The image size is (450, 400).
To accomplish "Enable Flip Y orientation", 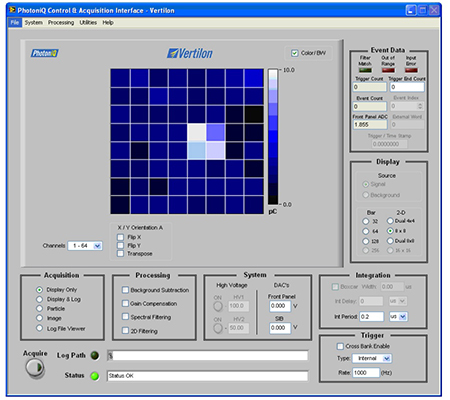I will (120, 245).
